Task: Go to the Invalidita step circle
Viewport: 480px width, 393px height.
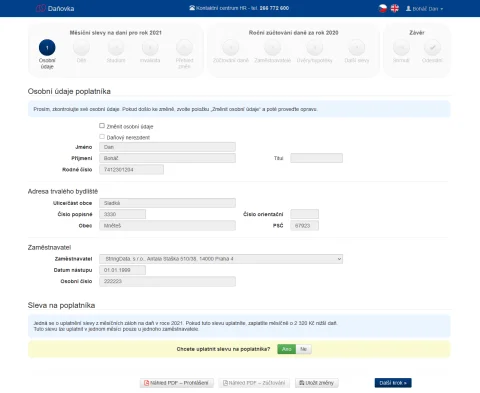Action: click(x=150, y=48)
